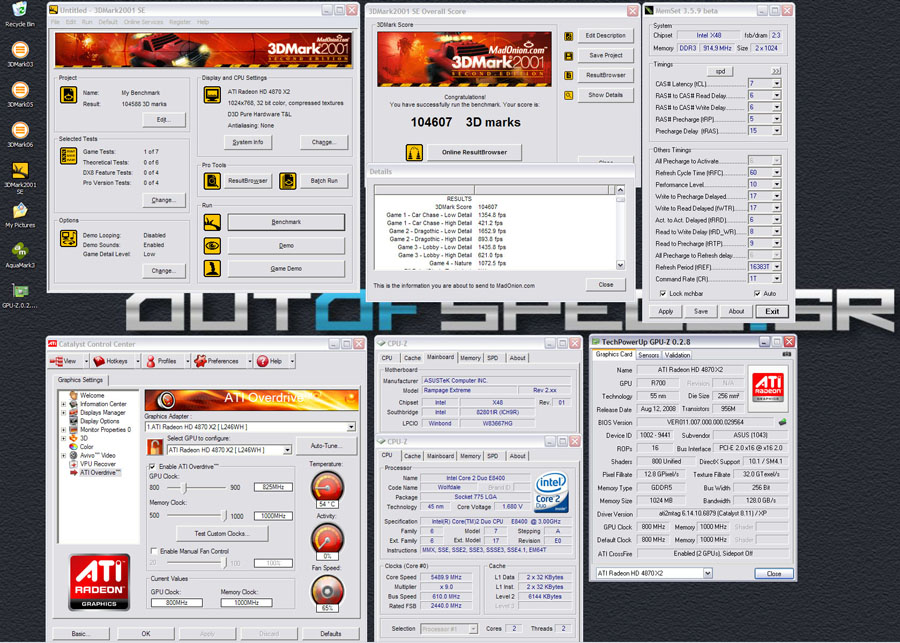Click the Game Demo button
This screenshot has width=900, height=643.
click(286, 269)
